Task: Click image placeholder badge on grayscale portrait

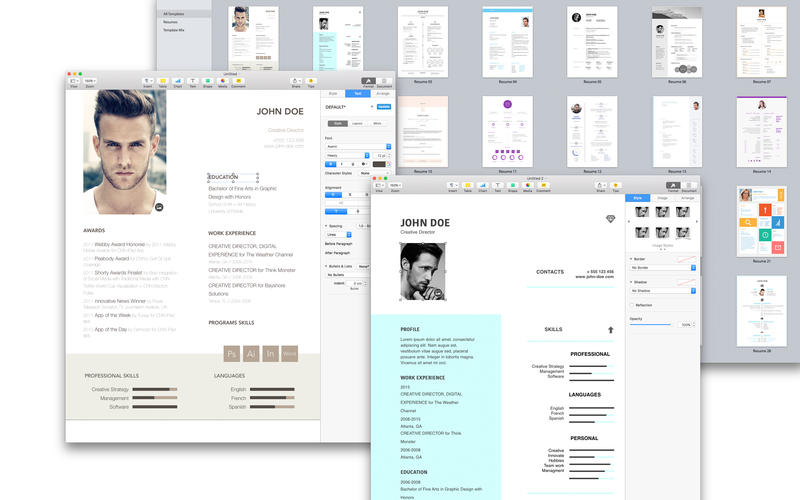Action: tap(438, 293)
